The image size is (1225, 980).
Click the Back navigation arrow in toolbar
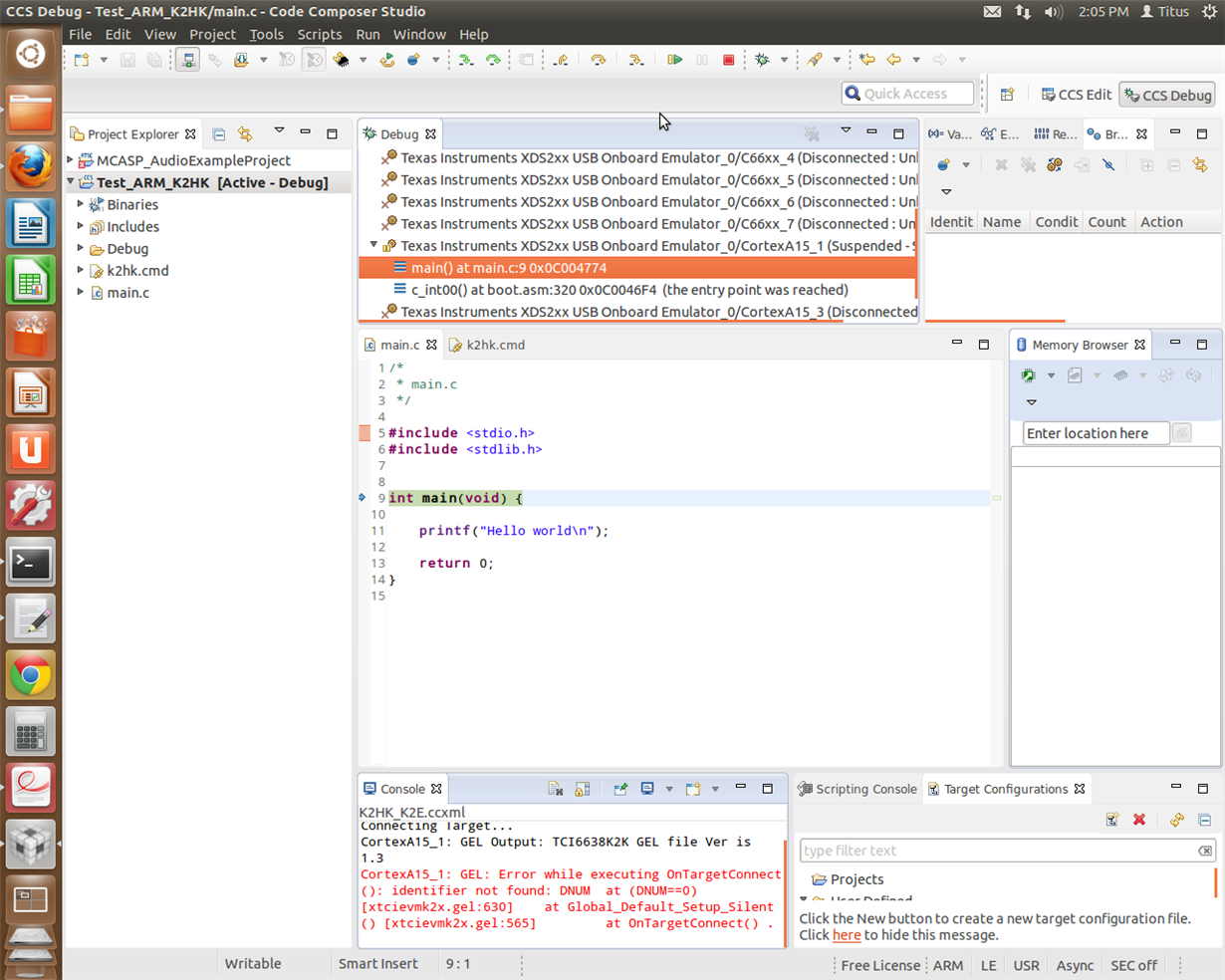(x=893, y=60)
